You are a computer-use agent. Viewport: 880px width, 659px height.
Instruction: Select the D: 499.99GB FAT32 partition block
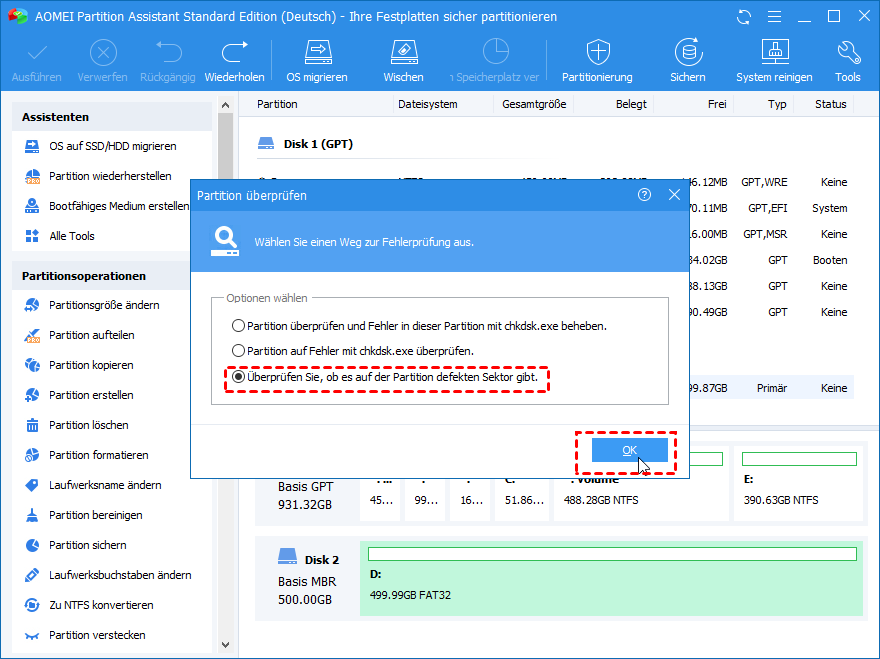(x=612, y=578)
